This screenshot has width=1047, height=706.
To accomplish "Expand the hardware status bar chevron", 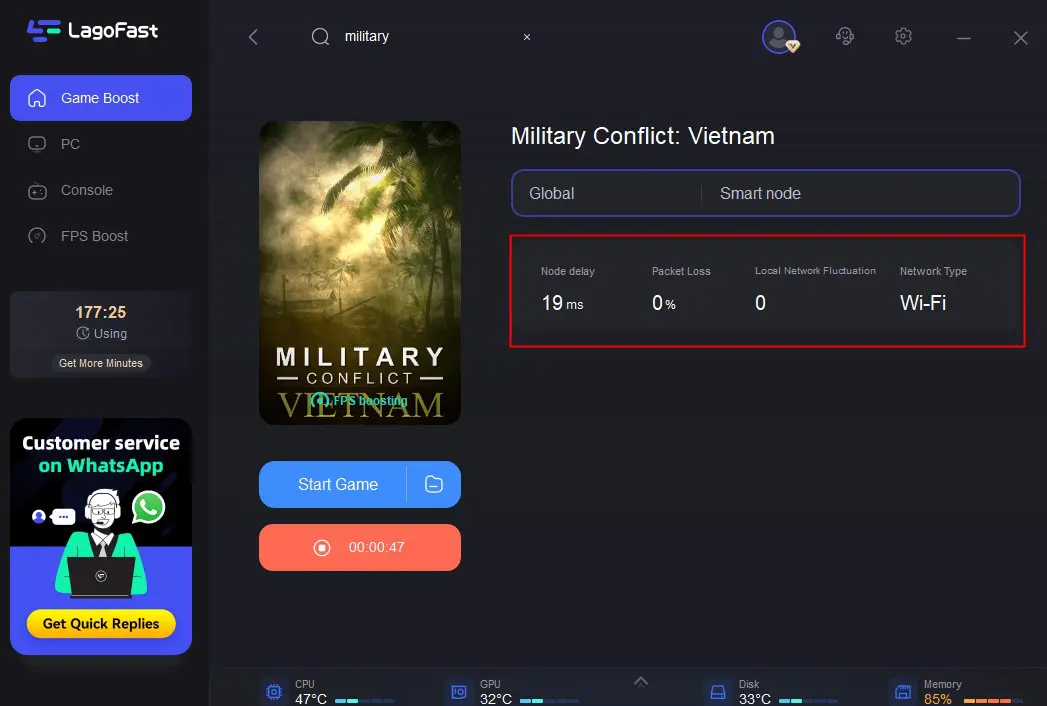I will 640,681.
